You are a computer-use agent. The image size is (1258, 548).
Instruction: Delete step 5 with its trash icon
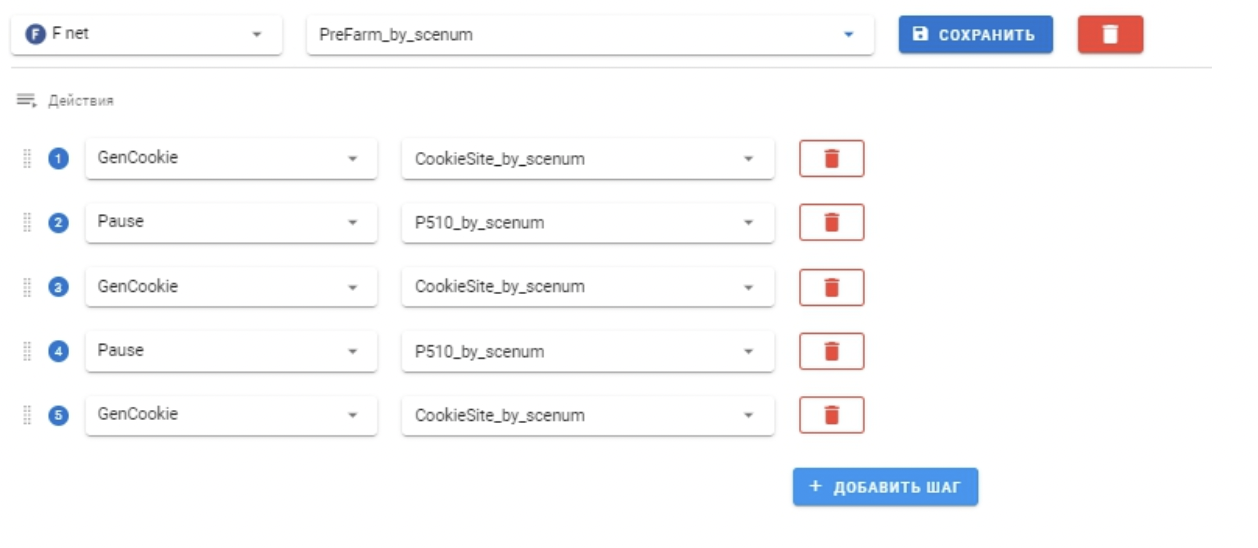click(x=831, y=415)
